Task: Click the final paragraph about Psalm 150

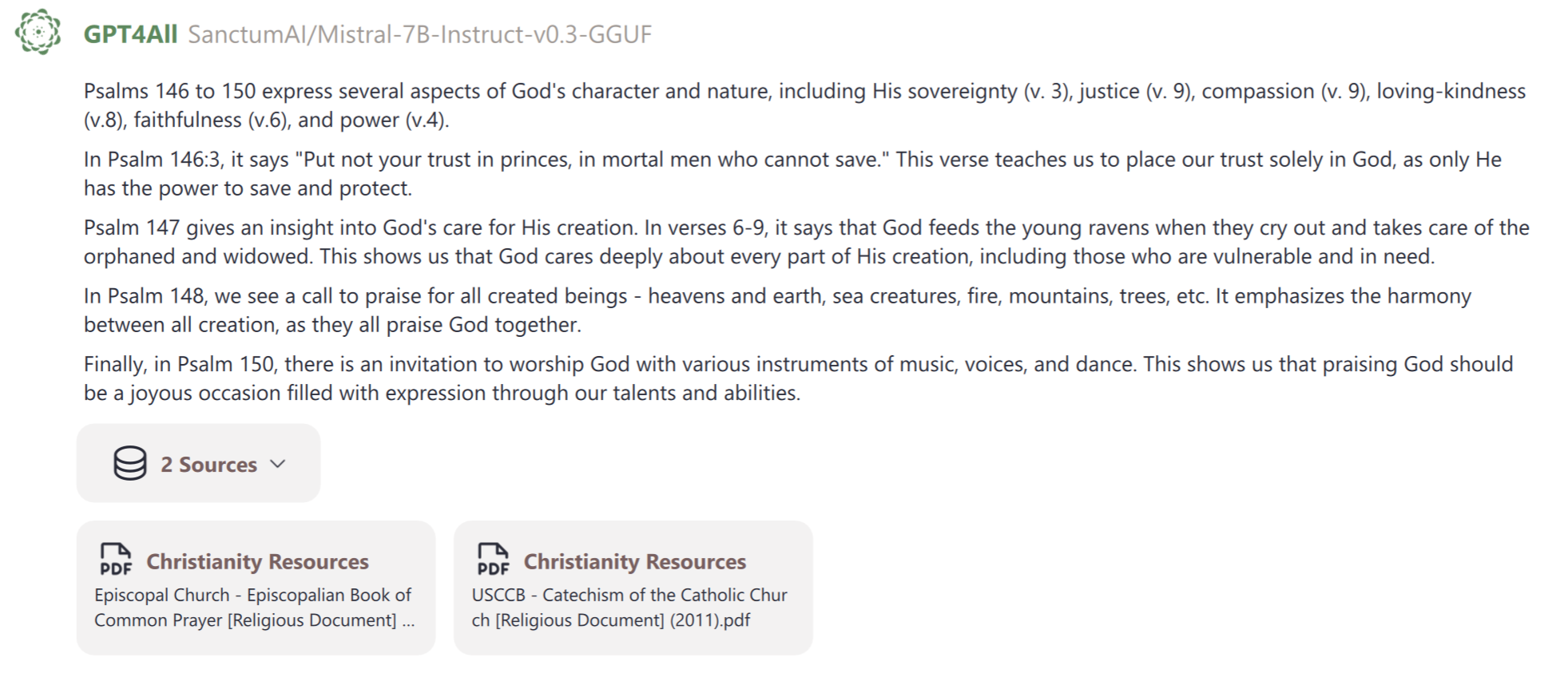Action: (798, 378)
